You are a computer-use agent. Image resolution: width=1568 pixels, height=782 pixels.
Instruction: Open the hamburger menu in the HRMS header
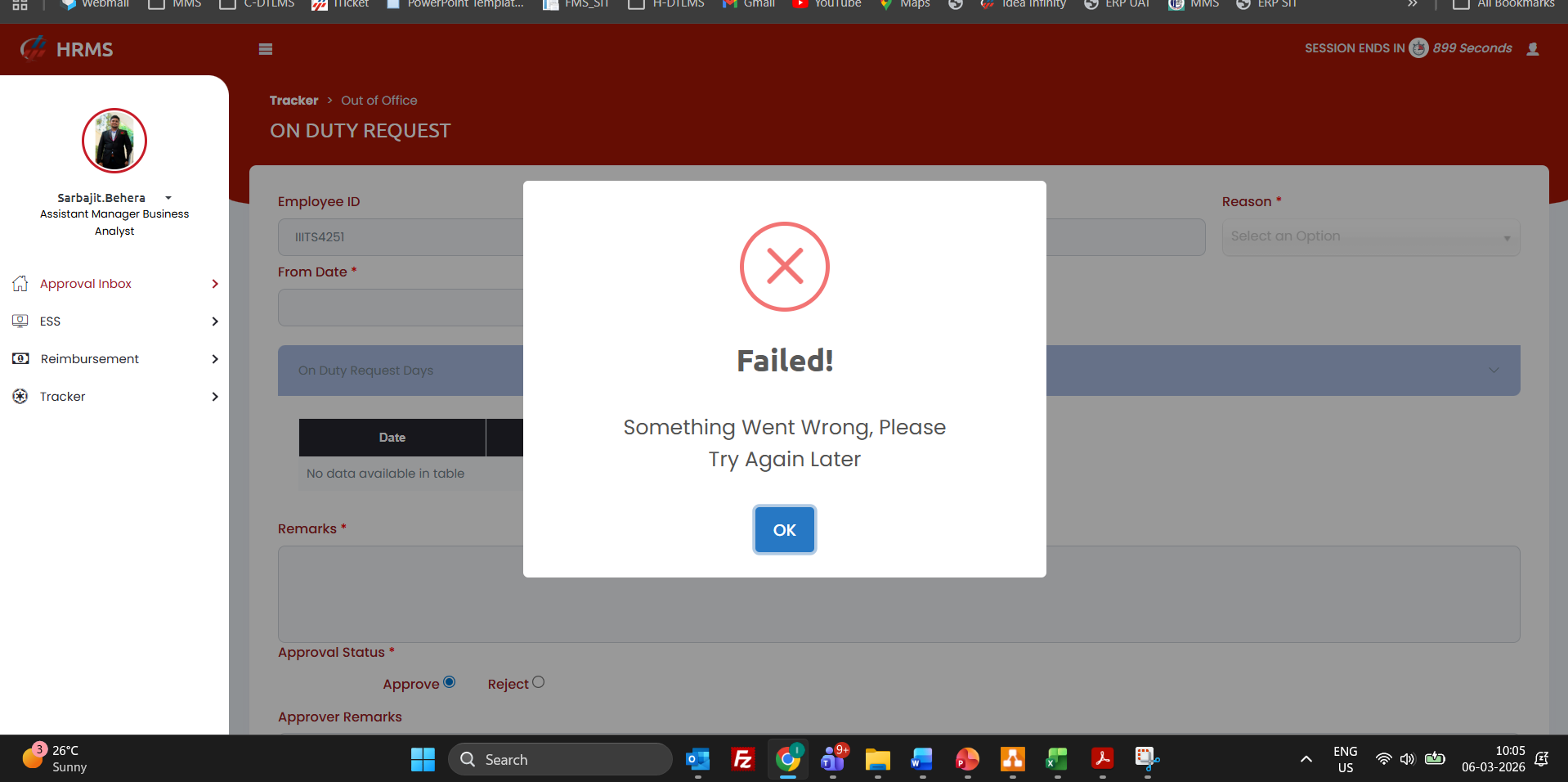[266, 49]
